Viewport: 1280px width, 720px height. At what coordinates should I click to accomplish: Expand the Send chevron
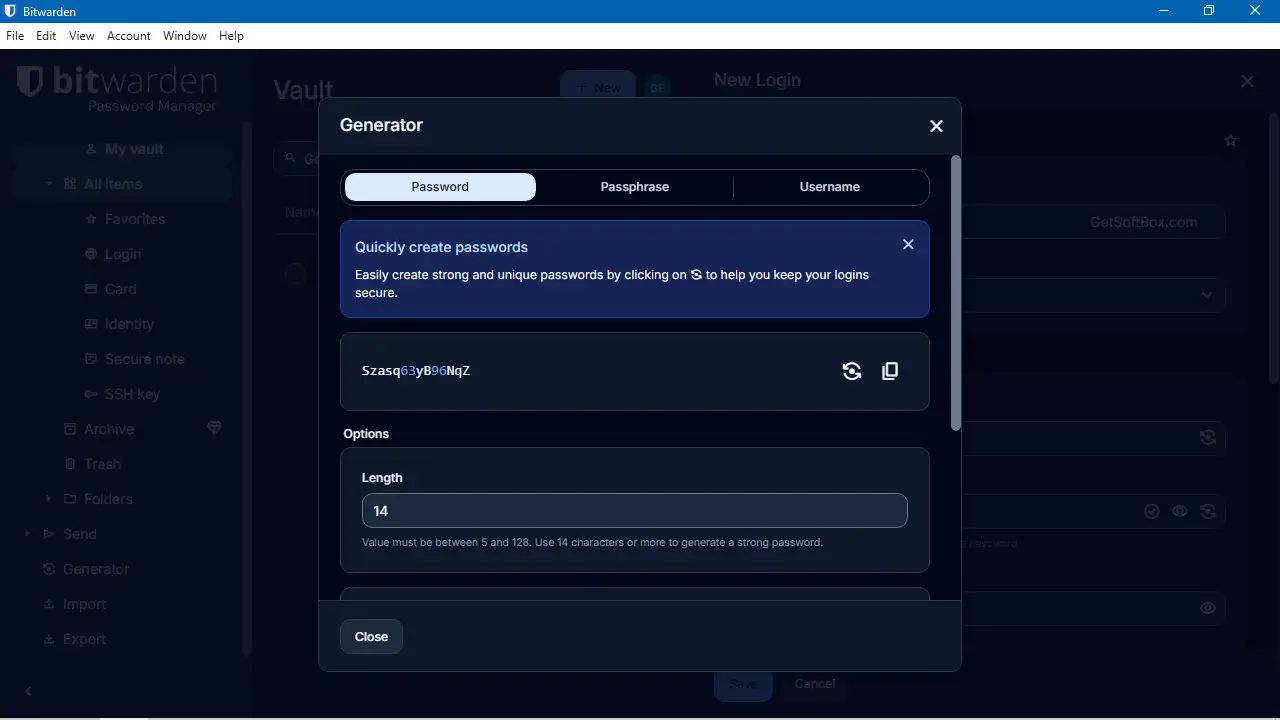(27, 534)
